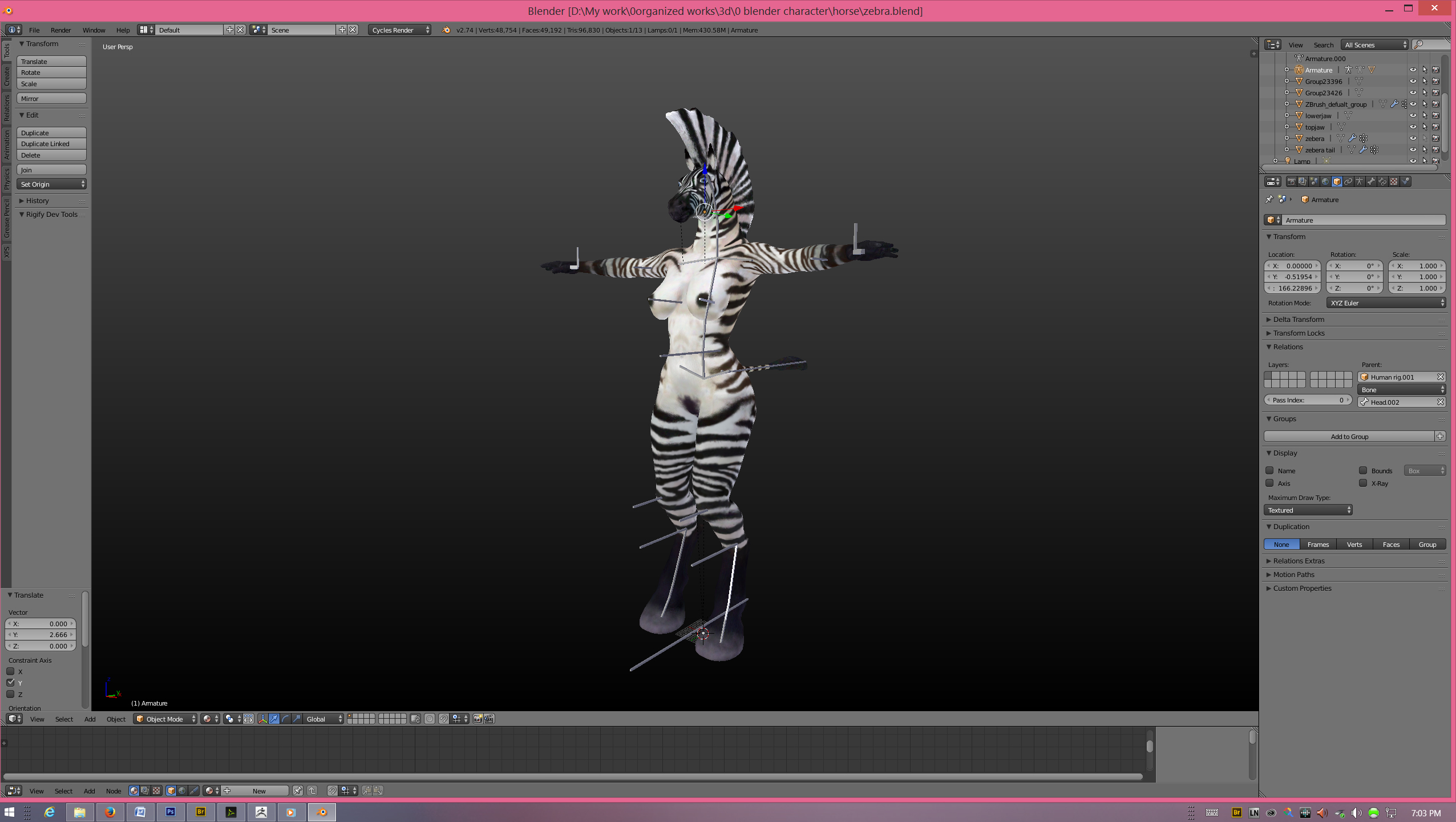Switch to the Grease Pencil sidebar tab
Screen dimensions: 1456x822
tap(6, 218)
